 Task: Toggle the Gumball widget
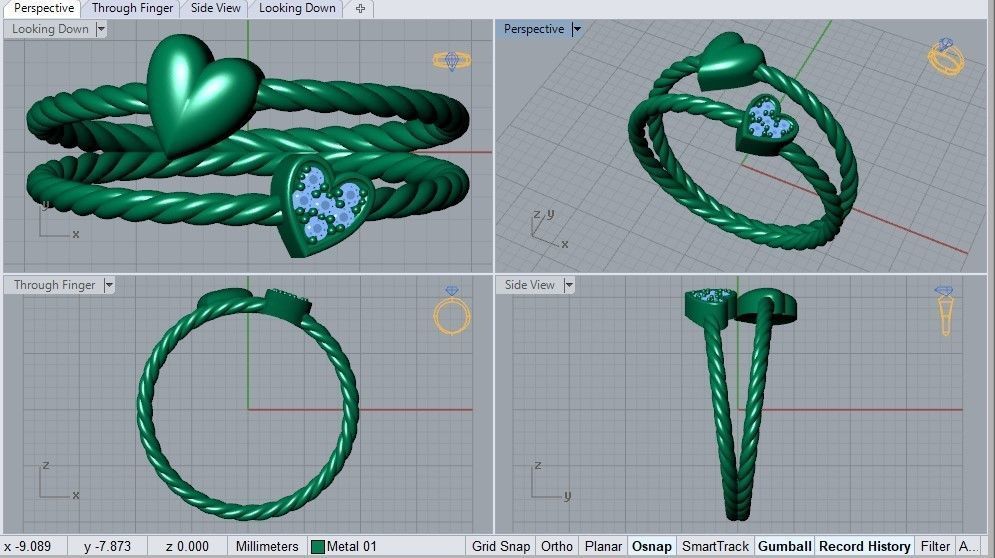[784, 547]
